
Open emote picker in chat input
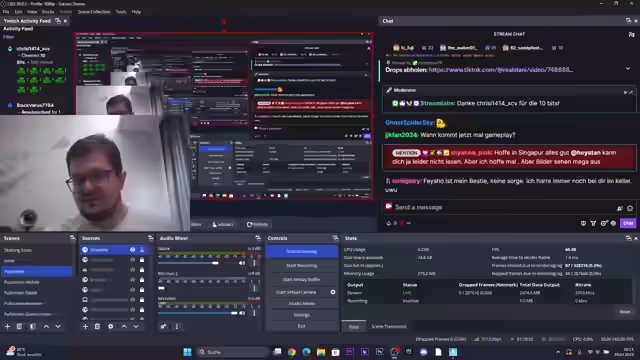point(630,208)
